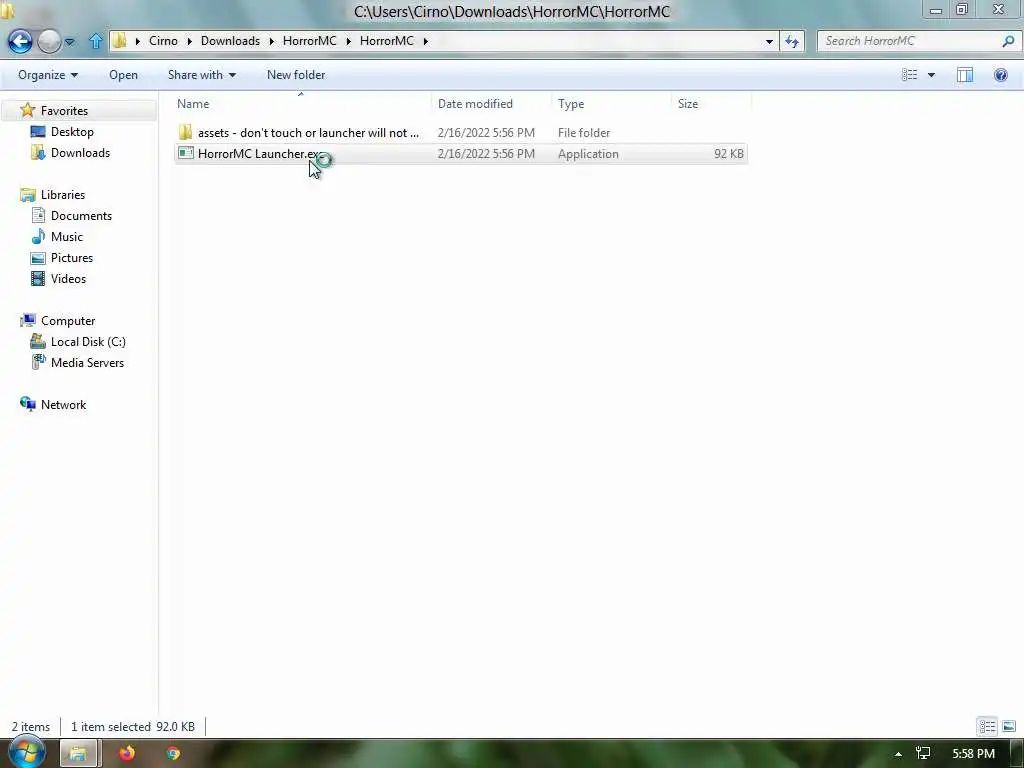1024x768 pixels.
Task: Refresh the HorrorMC folder view
Action: click(x=792, y=41)
